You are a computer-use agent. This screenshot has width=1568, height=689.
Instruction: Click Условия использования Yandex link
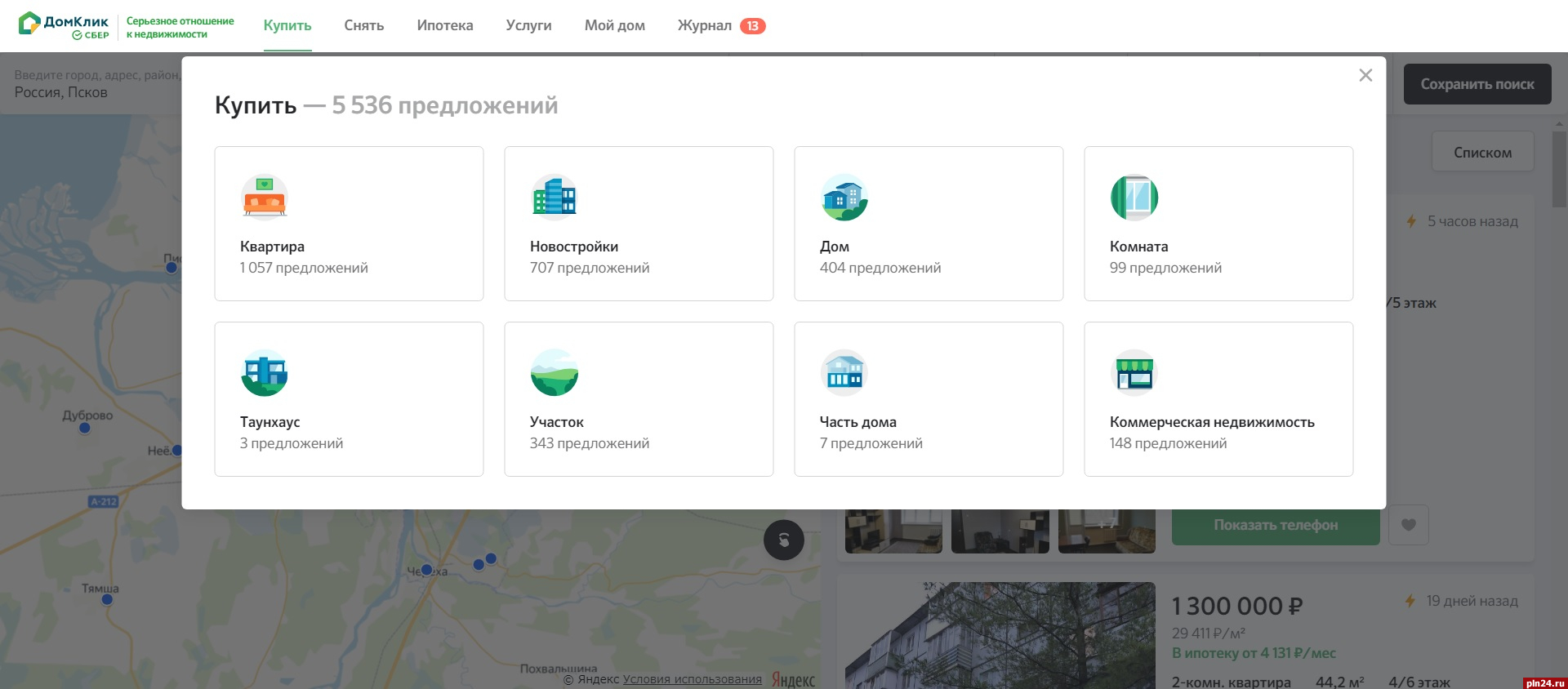[692, 679]
